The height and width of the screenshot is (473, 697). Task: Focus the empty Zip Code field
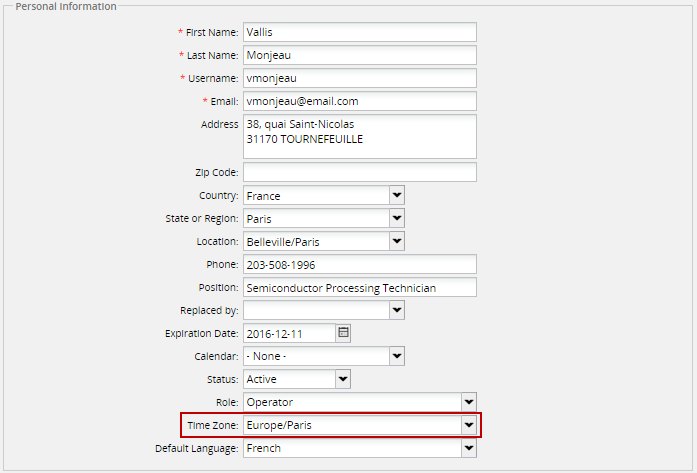tap(359, 172)
